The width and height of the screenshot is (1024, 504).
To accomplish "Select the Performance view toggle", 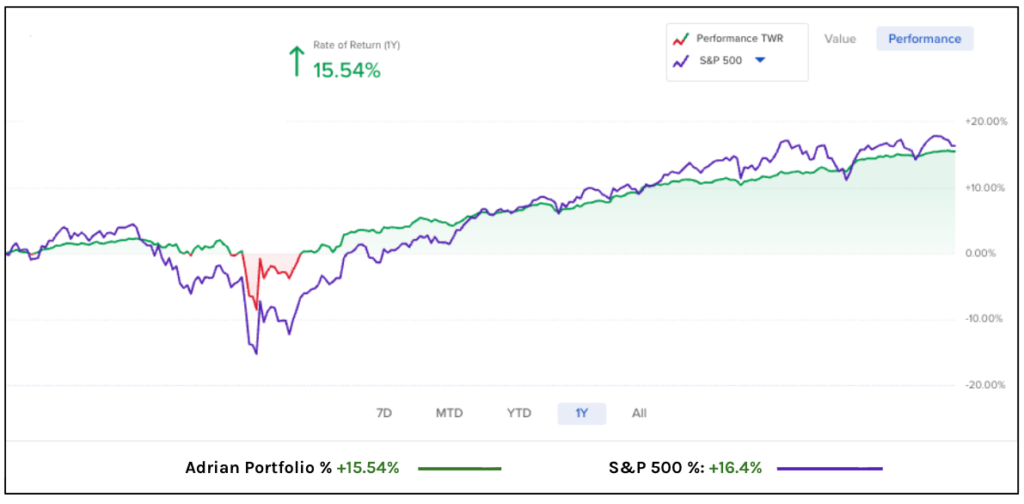I will coord(925,39).
